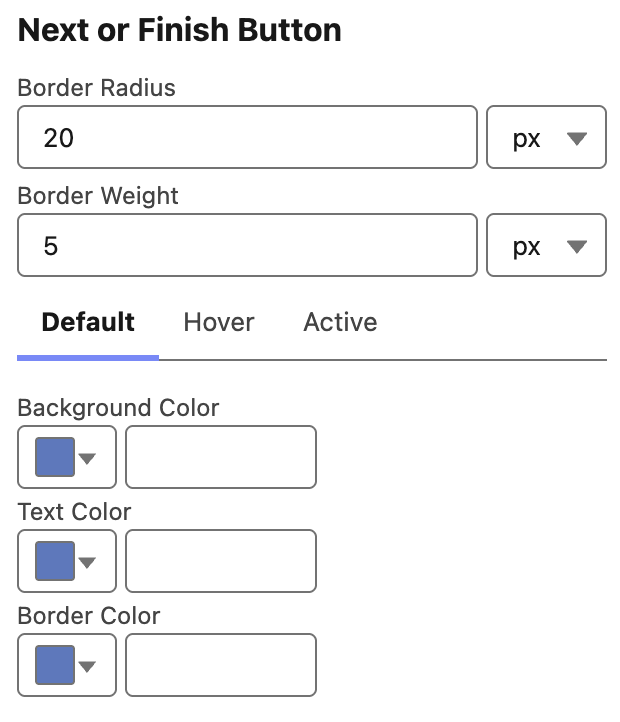Click the Text Color hex text field
This screenshot has width=620, height=722.
[221, 562]
